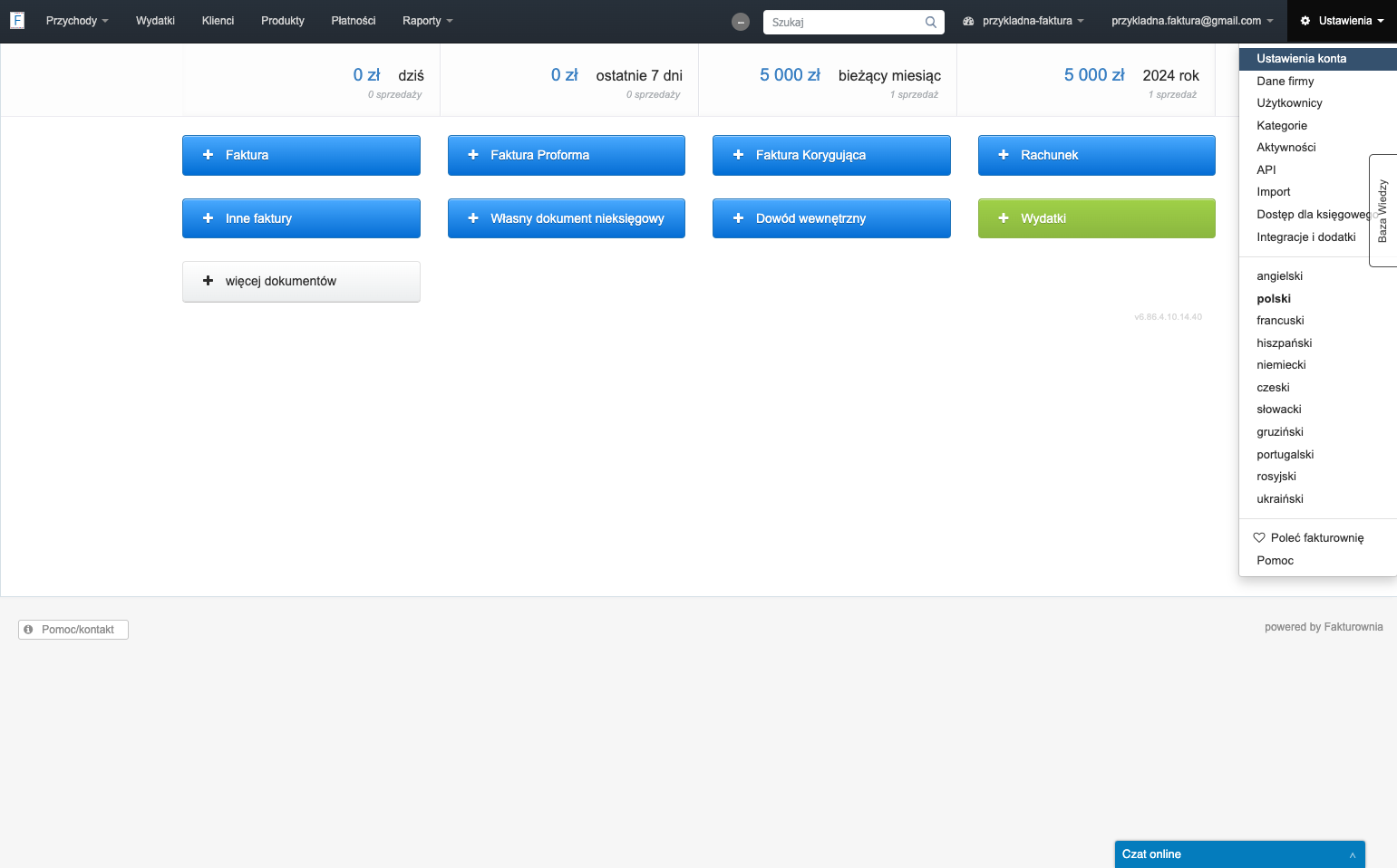Click the heart icon beside Poleć fakturownię
Screen dimensions: 1397x868
(x=1259, y=537)
